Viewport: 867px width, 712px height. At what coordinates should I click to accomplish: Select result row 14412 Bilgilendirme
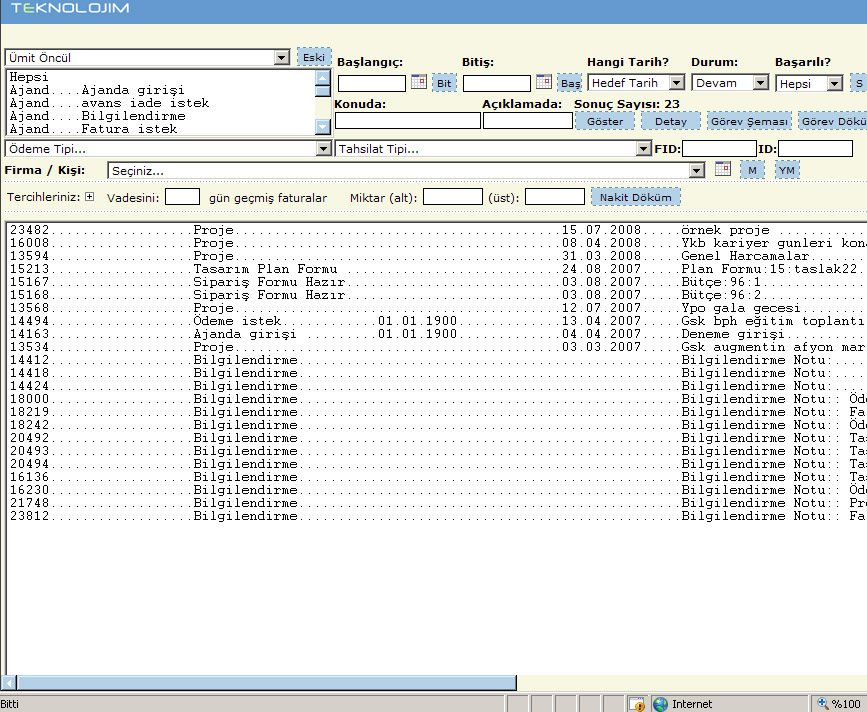point(437,360)
